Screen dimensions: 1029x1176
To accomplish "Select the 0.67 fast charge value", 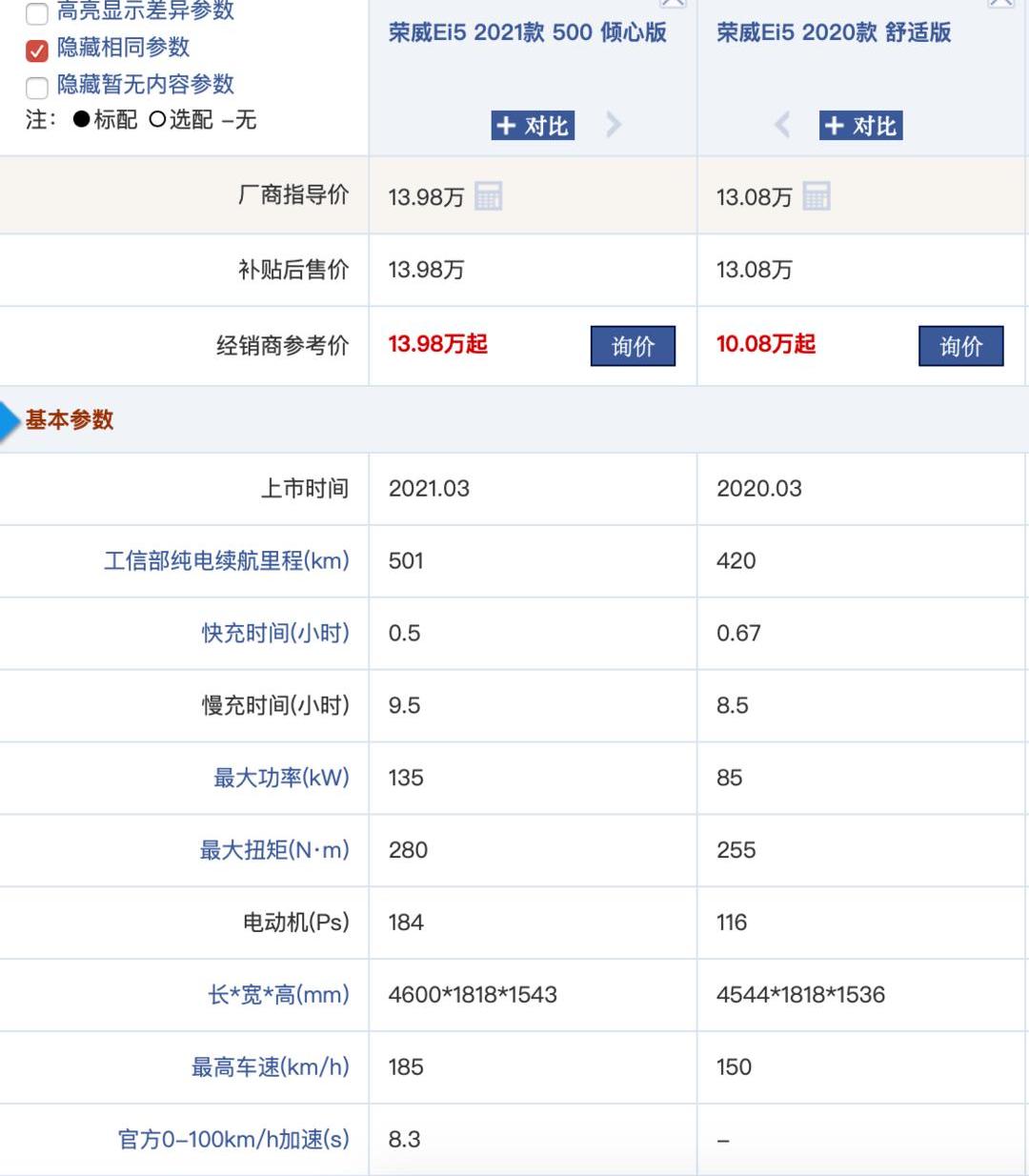I will pyautogui.click(x=738, y=634).
